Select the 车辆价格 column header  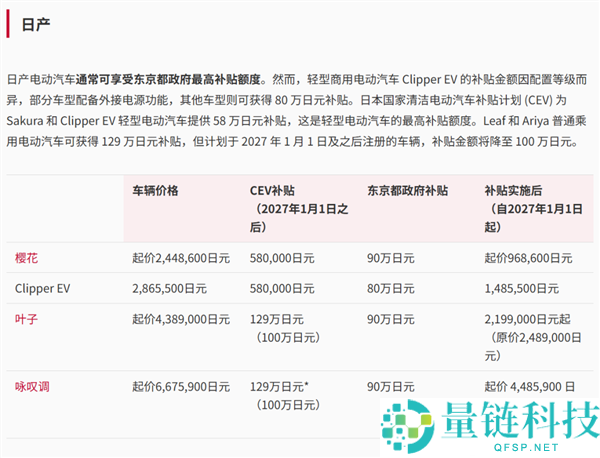(x=155, y=191)
